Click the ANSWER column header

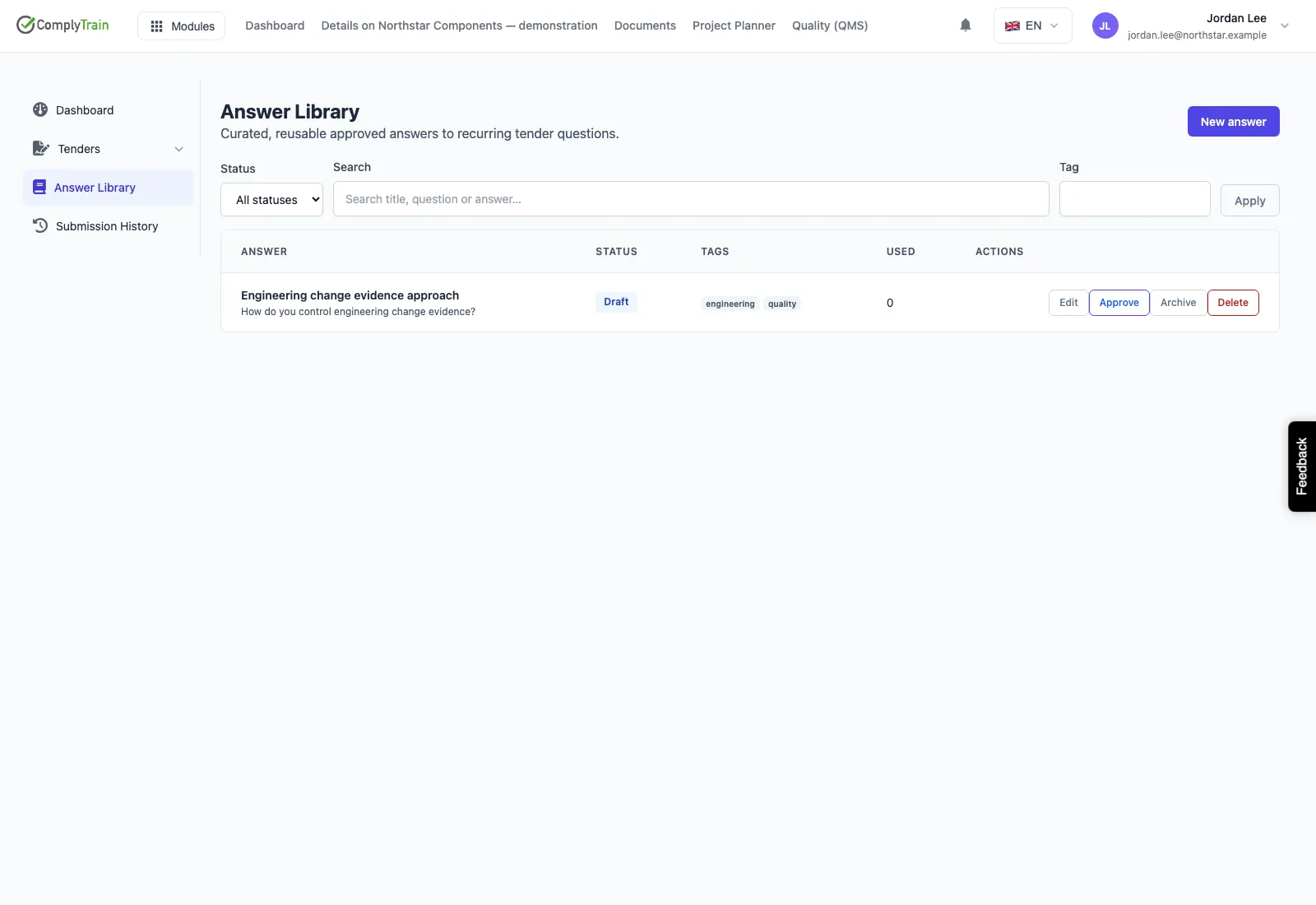coord(264,252)
